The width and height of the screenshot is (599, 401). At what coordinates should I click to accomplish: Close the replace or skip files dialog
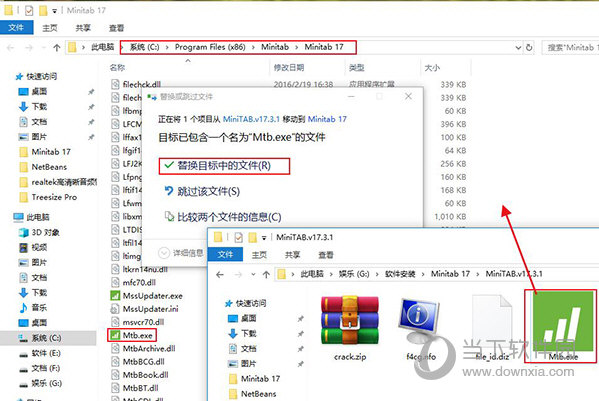[x=408, y=96]
